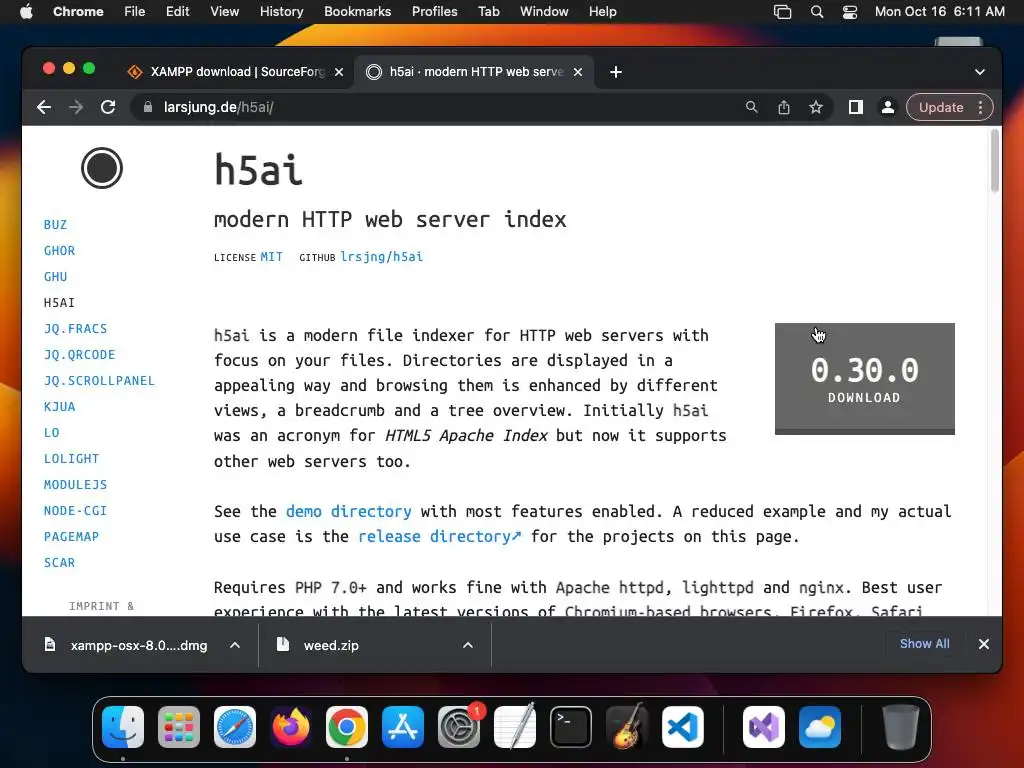Image resolution: width=1024 pixels, height=768 pixels.
Task: Open the release directory link
Action: click(440, 537)
